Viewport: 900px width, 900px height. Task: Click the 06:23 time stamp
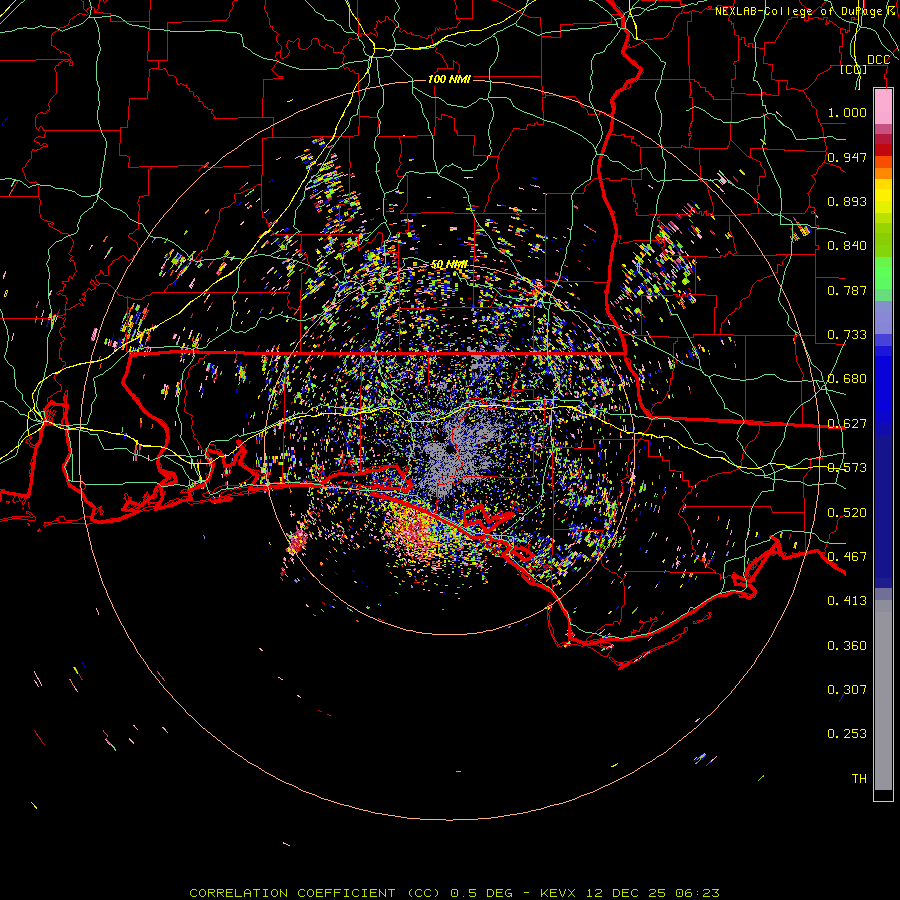[x=698, y=893]
